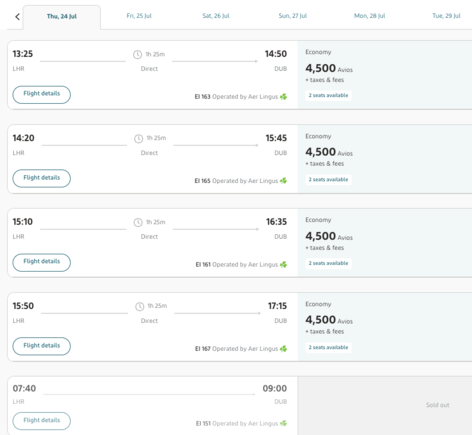The image size is (472, 435).
Task: Click the 09:00 arrival time
Action: 275,388
